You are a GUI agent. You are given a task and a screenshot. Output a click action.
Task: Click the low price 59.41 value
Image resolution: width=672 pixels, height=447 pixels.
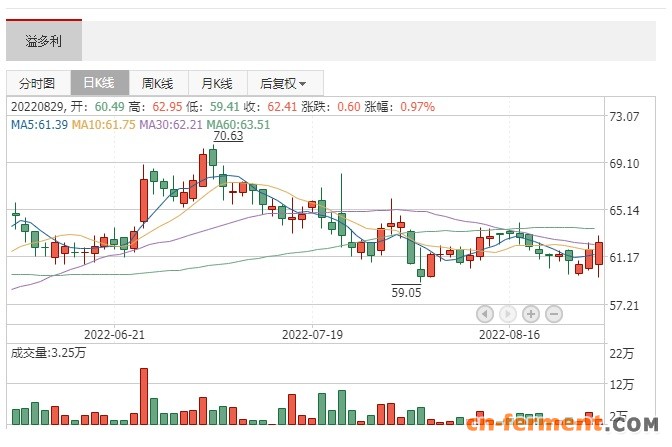tap(225, 107)
